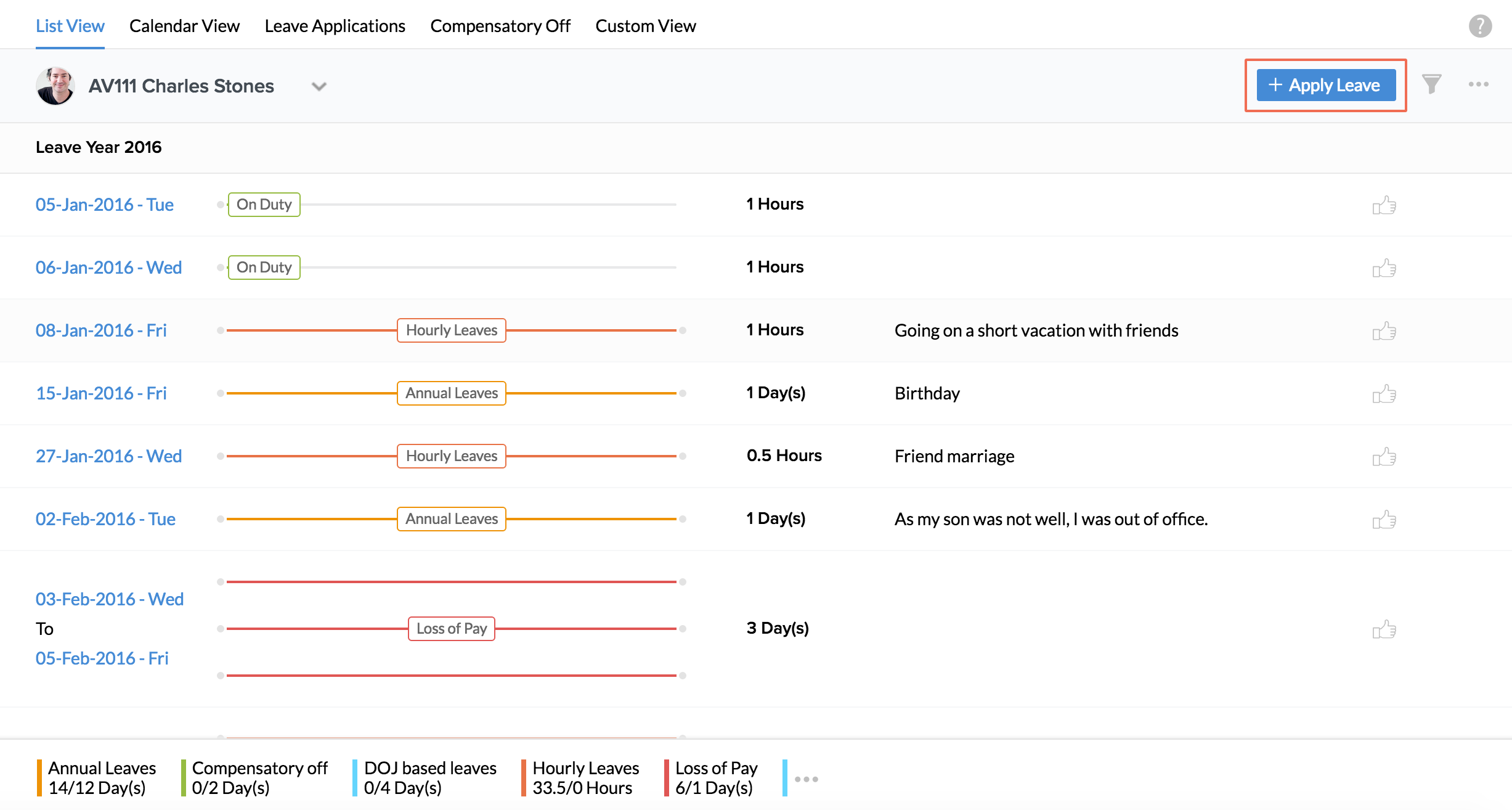Open the Compensatory Off tab
The image size is (1512, 810).
(500, 26)
